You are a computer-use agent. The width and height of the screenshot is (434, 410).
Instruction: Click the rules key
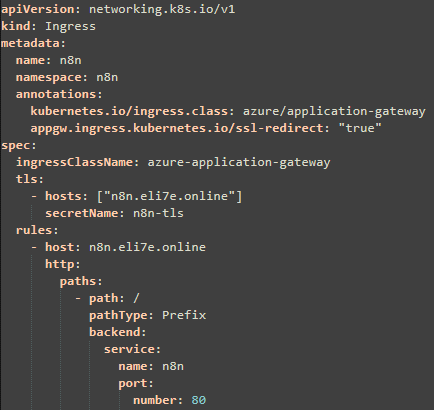[34, 230]
